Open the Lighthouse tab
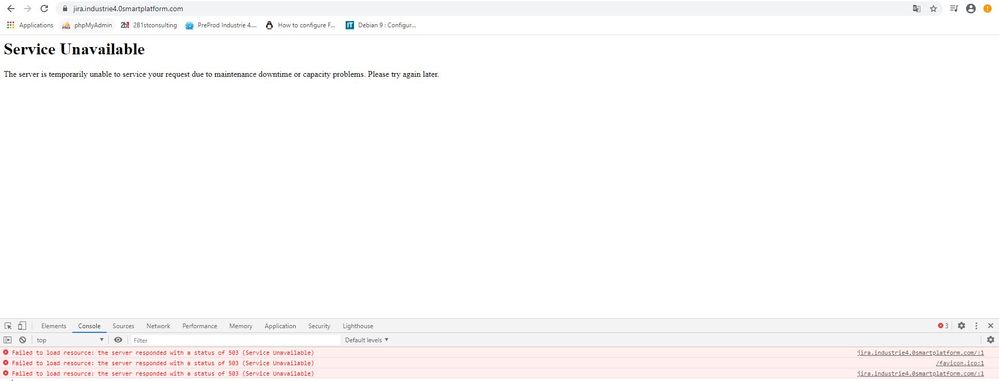 point(358,326)
